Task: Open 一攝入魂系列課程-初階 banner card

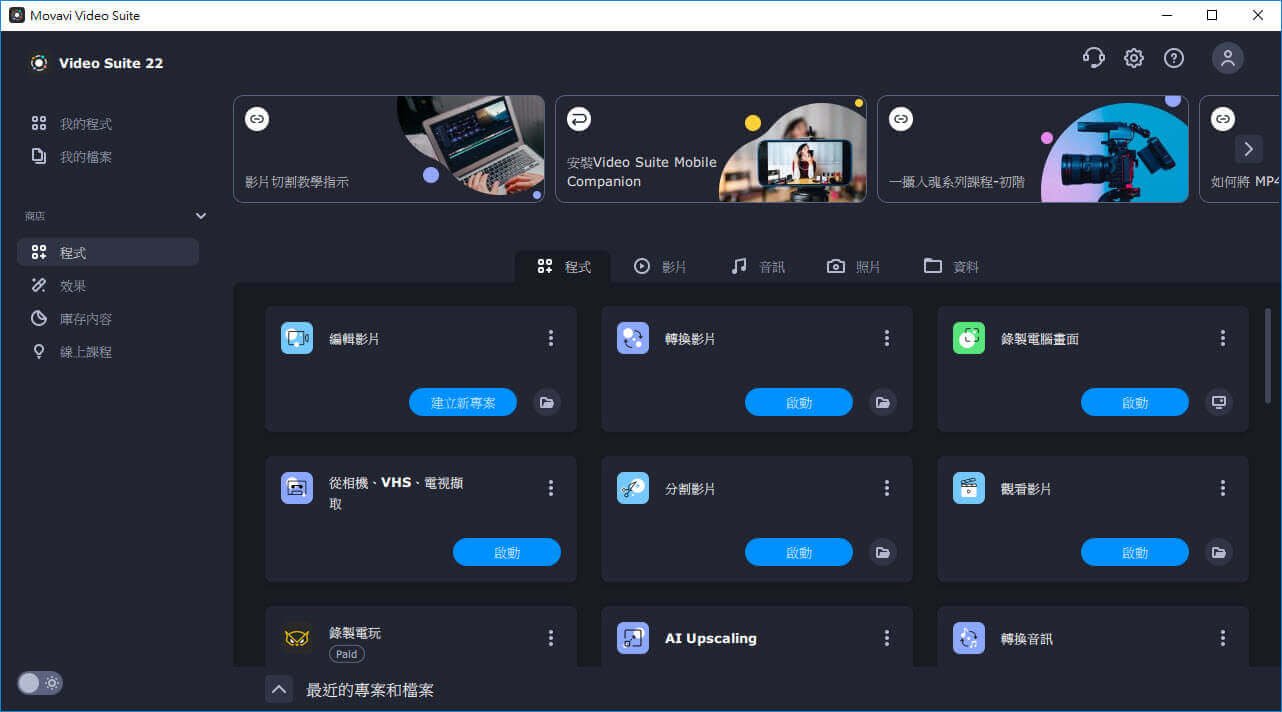Action: (1033, 149)
